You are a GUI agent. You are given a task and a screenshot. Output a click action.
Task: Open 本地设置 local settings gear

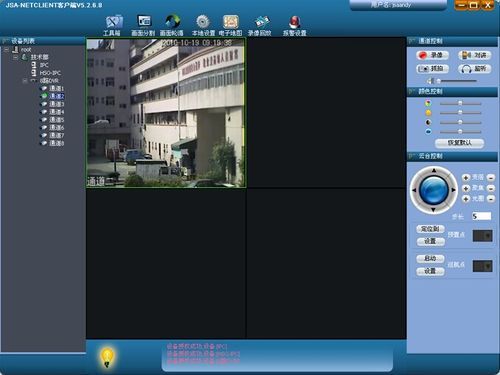click(x=203, y=25)
